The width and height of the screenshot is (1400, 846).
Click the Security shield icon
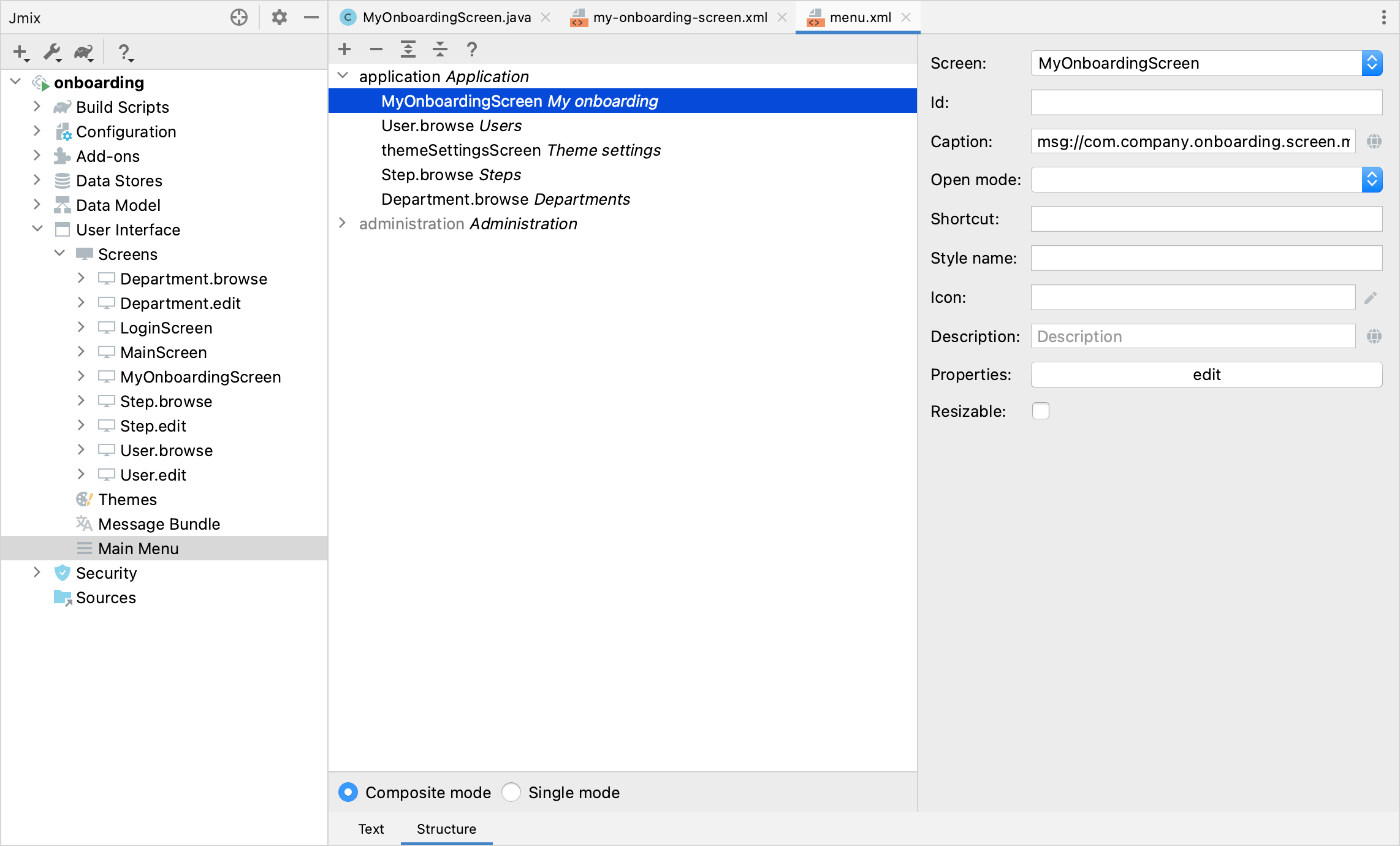pyautogui.click(x=63, y=573)
